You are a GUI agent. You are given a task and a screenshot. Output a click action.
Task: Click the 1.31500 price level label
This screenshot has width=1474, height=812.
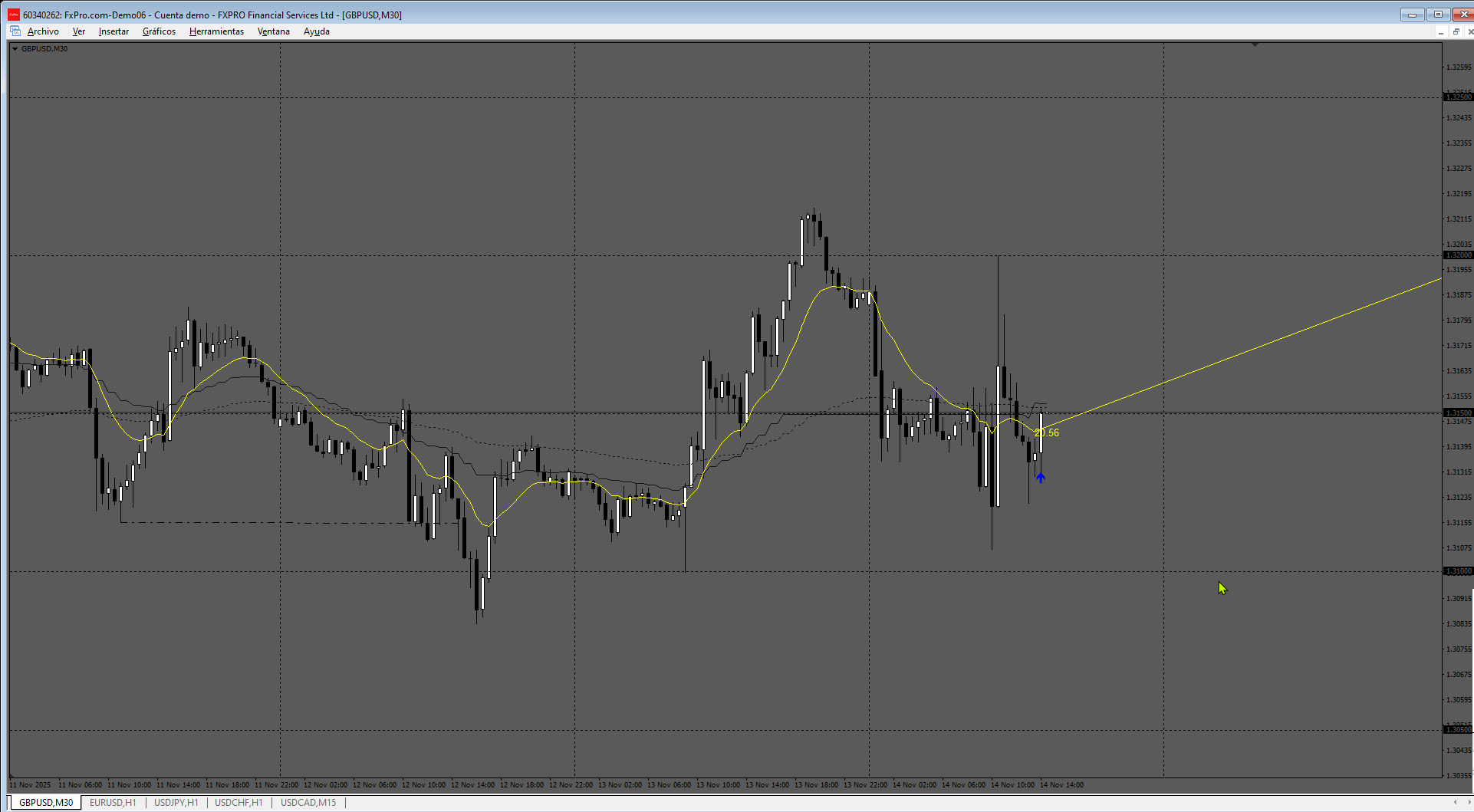pyautogui.click(x=1458, y=413)
